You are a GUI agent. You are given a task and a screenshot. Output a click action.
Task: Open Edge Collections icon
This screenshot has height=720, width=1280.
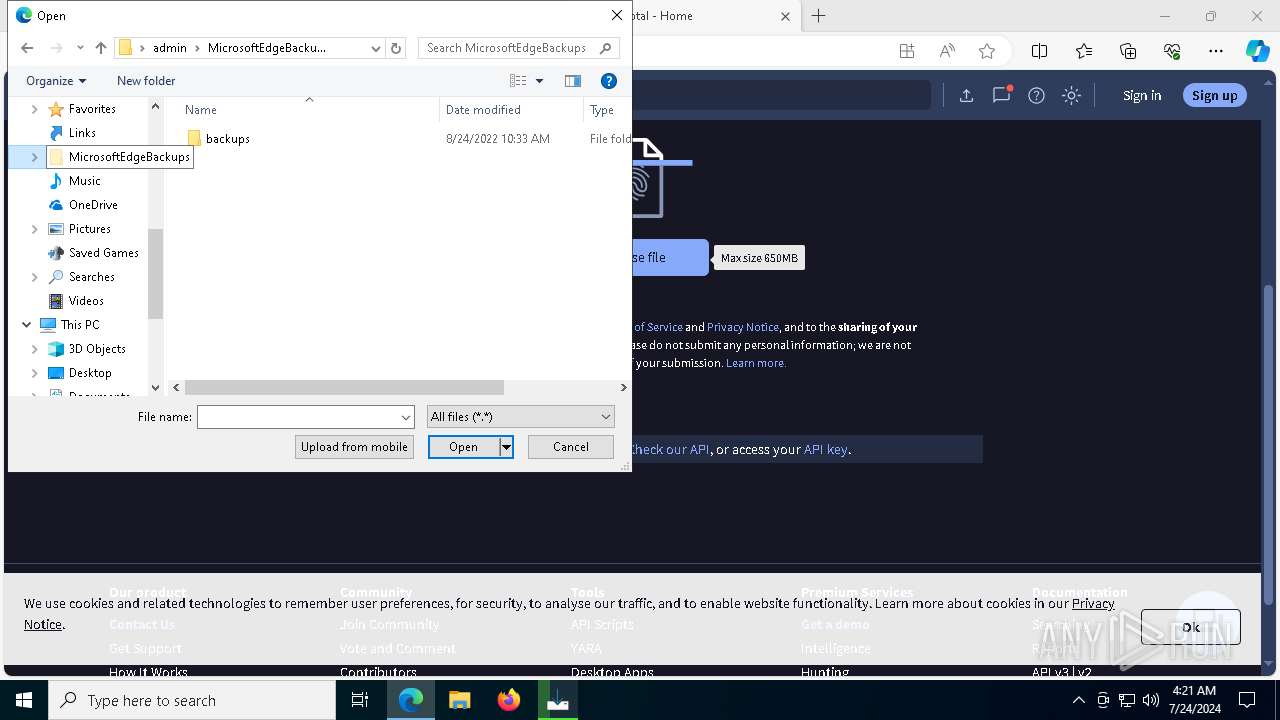click(1128, 51)
